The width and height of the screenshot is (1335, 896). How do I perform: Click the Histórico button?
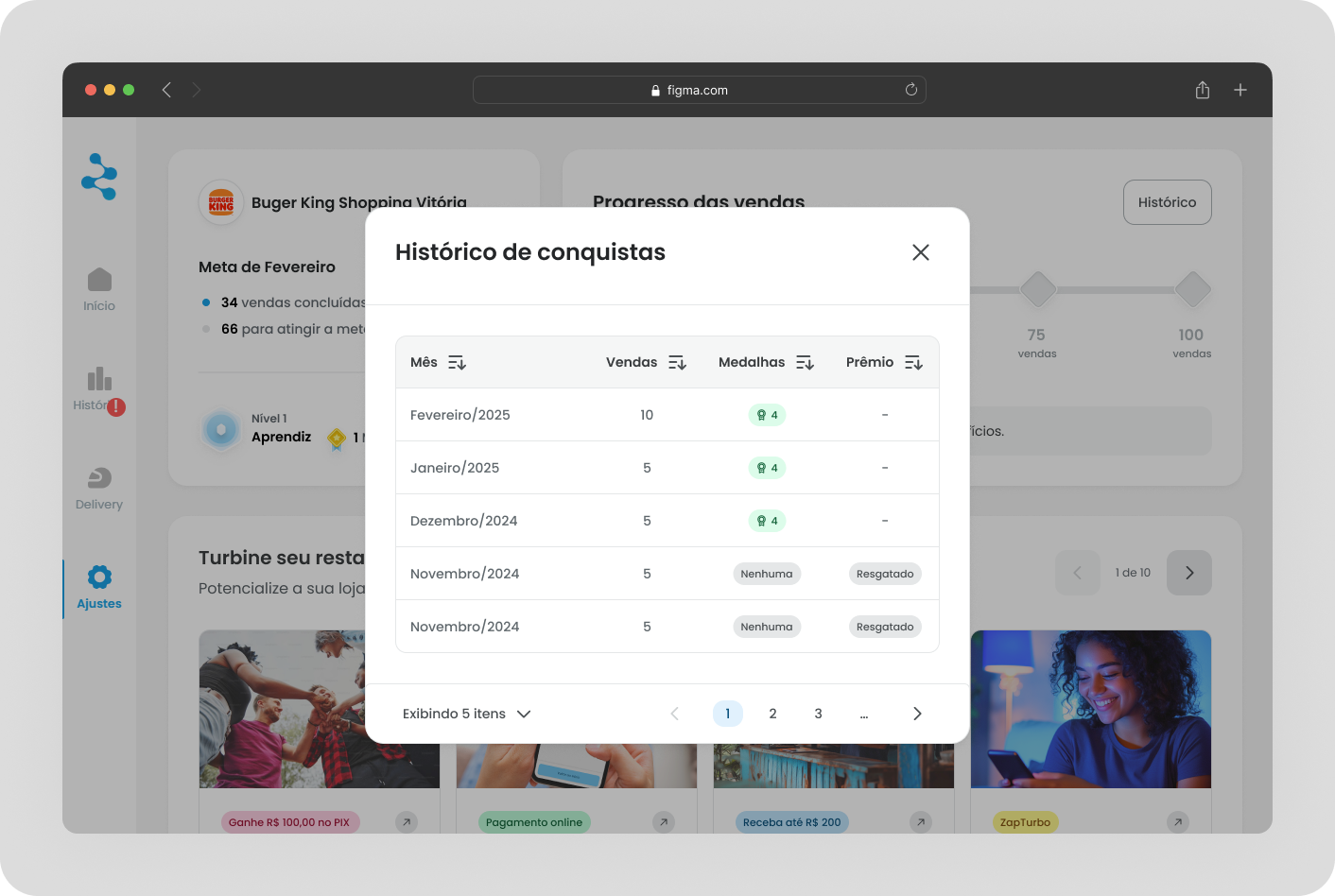1167,202
